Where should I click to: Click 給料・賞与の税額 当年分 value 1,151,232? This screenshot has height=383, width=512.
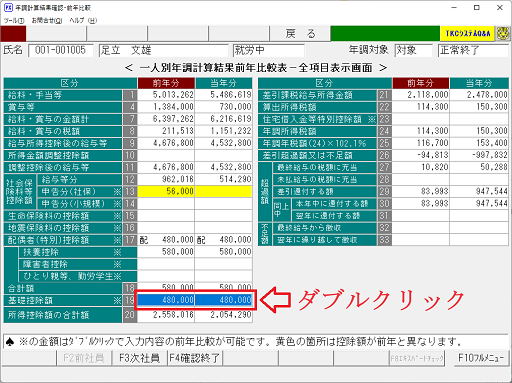[224, 131]
